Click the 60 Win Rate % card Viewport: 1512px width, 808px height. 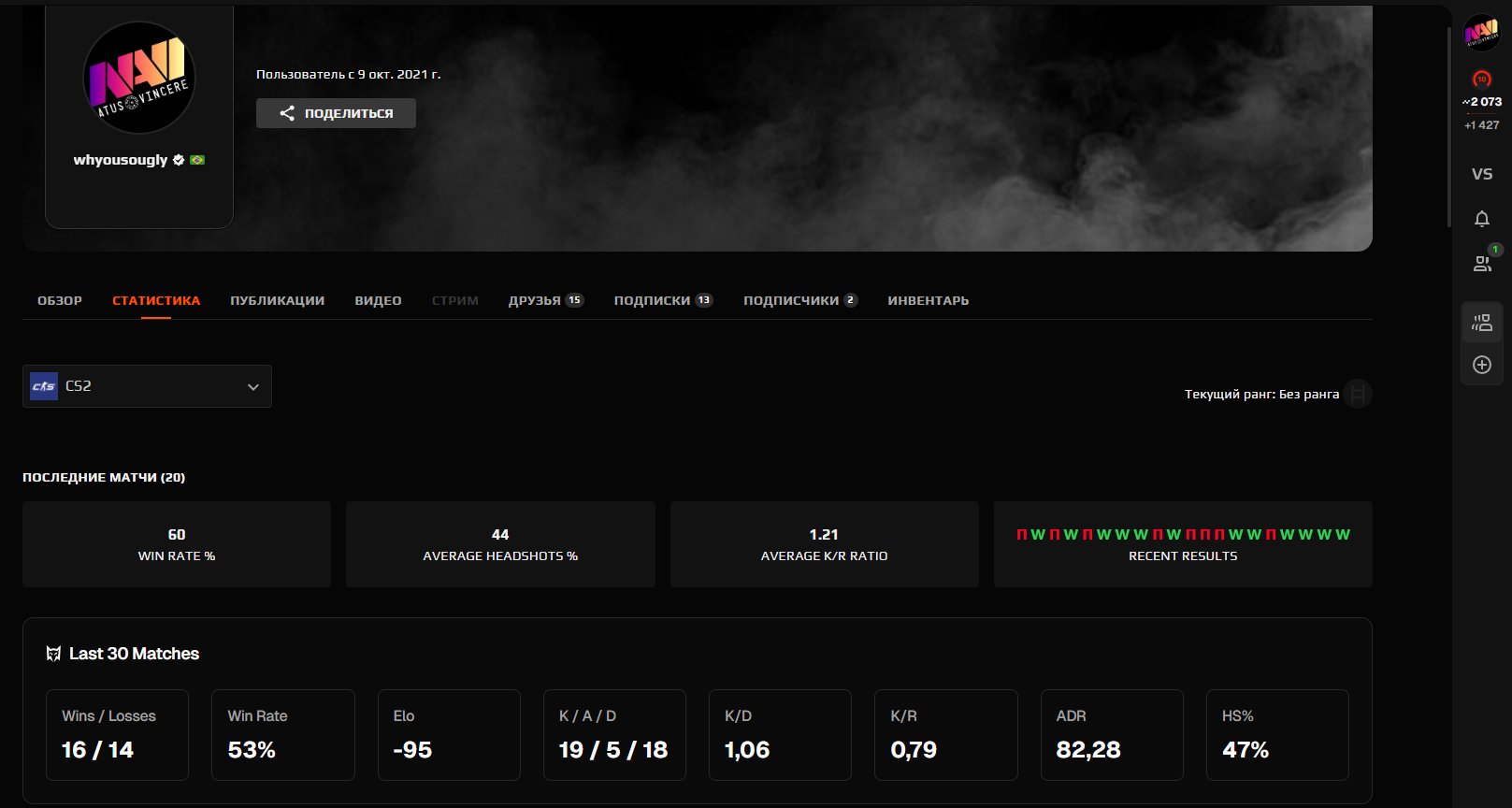coord(177,544)
